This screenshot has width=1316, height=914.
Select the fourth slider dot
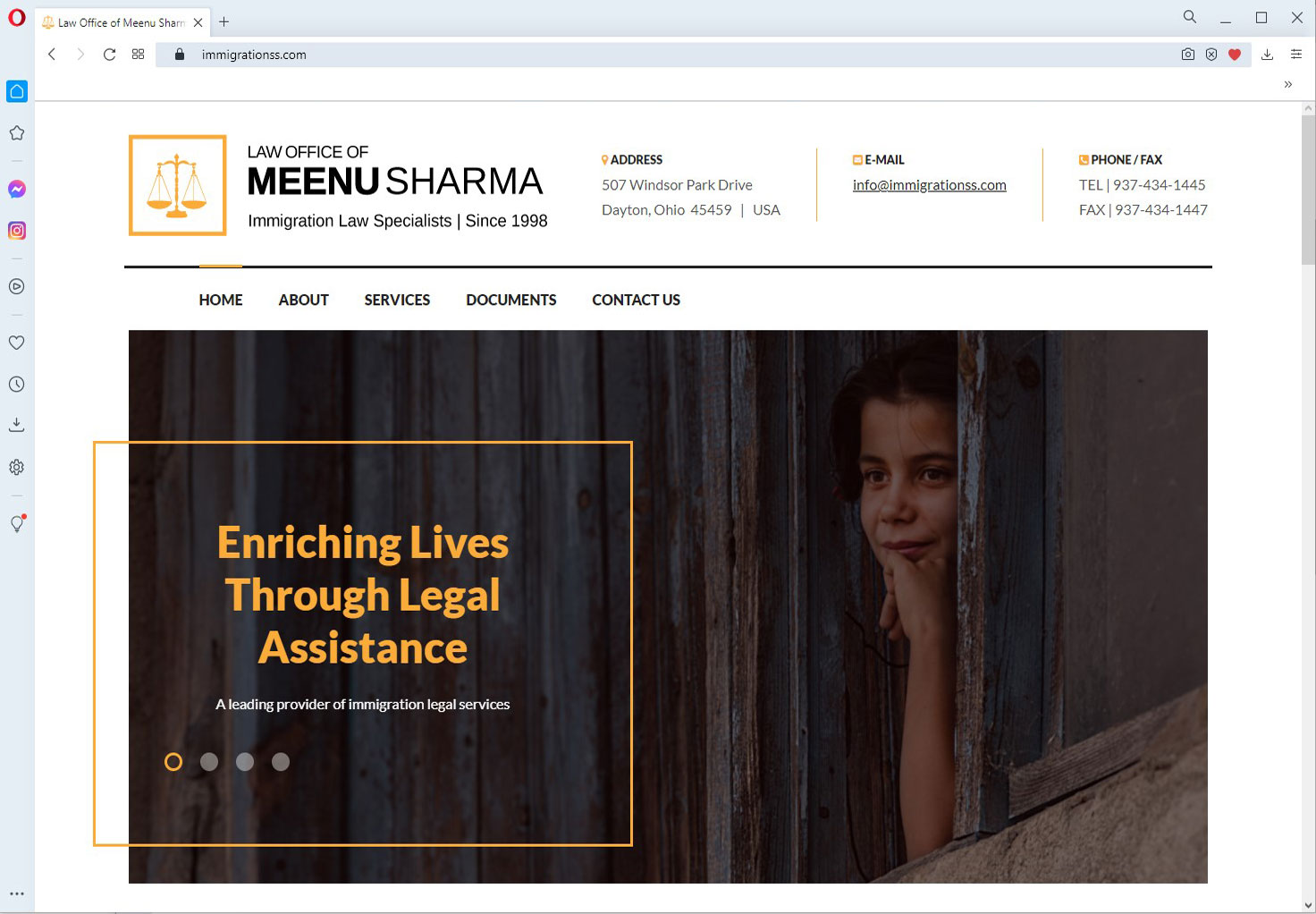281,762
